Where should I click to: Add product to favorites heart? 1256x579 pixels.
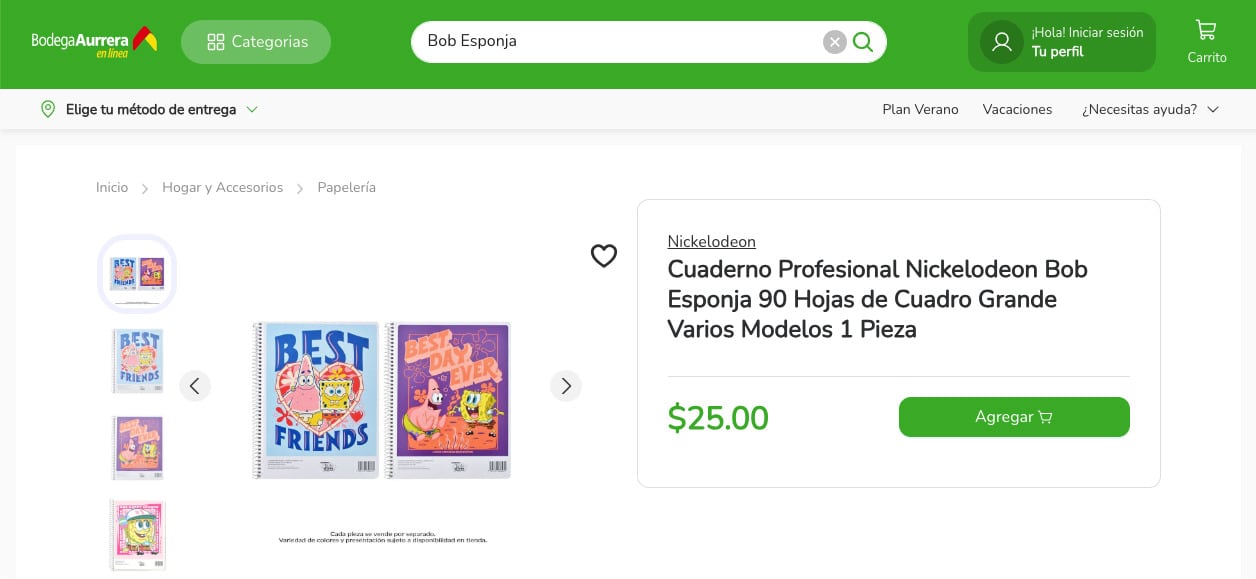click(604, 256)
